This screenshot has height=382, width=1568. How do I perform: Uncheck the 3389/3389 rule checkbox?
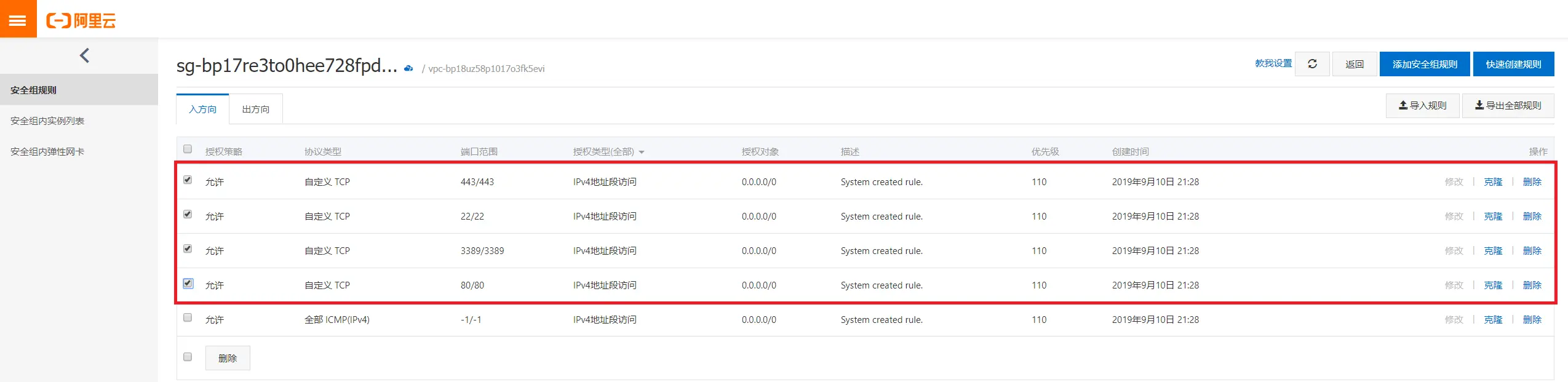tap(188, 249)
